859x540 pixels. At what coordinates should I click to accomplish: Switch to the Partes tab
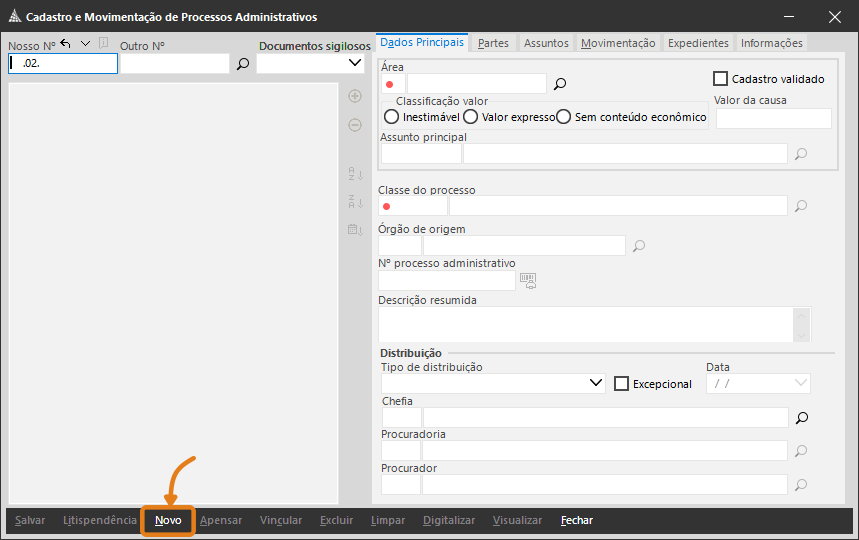493,43
